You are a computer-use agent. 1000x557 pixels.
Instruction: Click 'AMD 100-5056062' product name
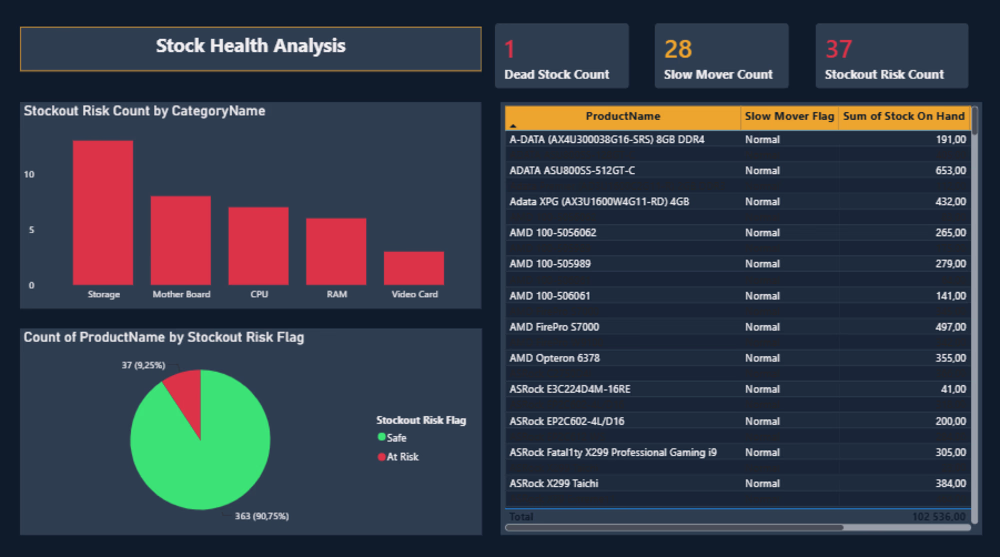coord(553,233)
